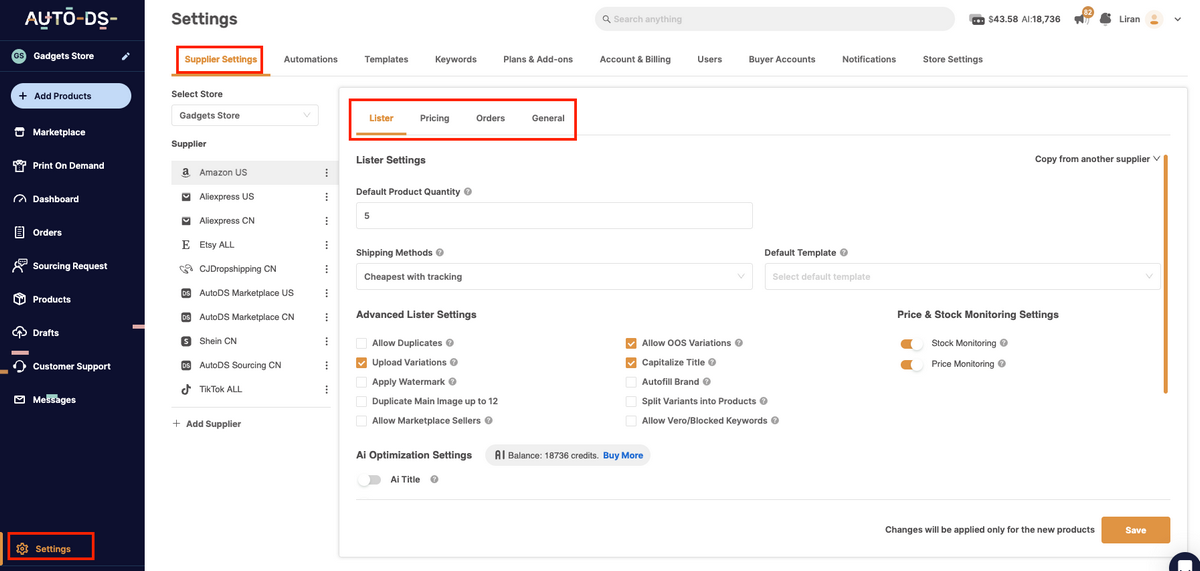This screenshot has height=571, width=1200.
Task: Check Allow Marketplace Sellers
Action: [x=362, y=421]
